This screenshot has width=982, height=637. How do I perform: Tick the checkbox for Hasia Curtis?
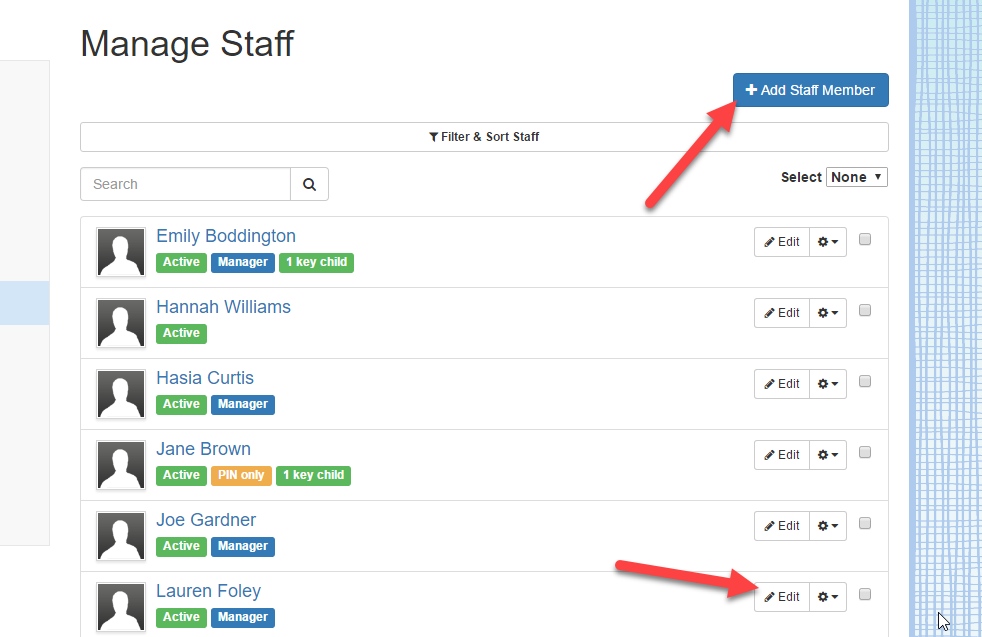865,381
